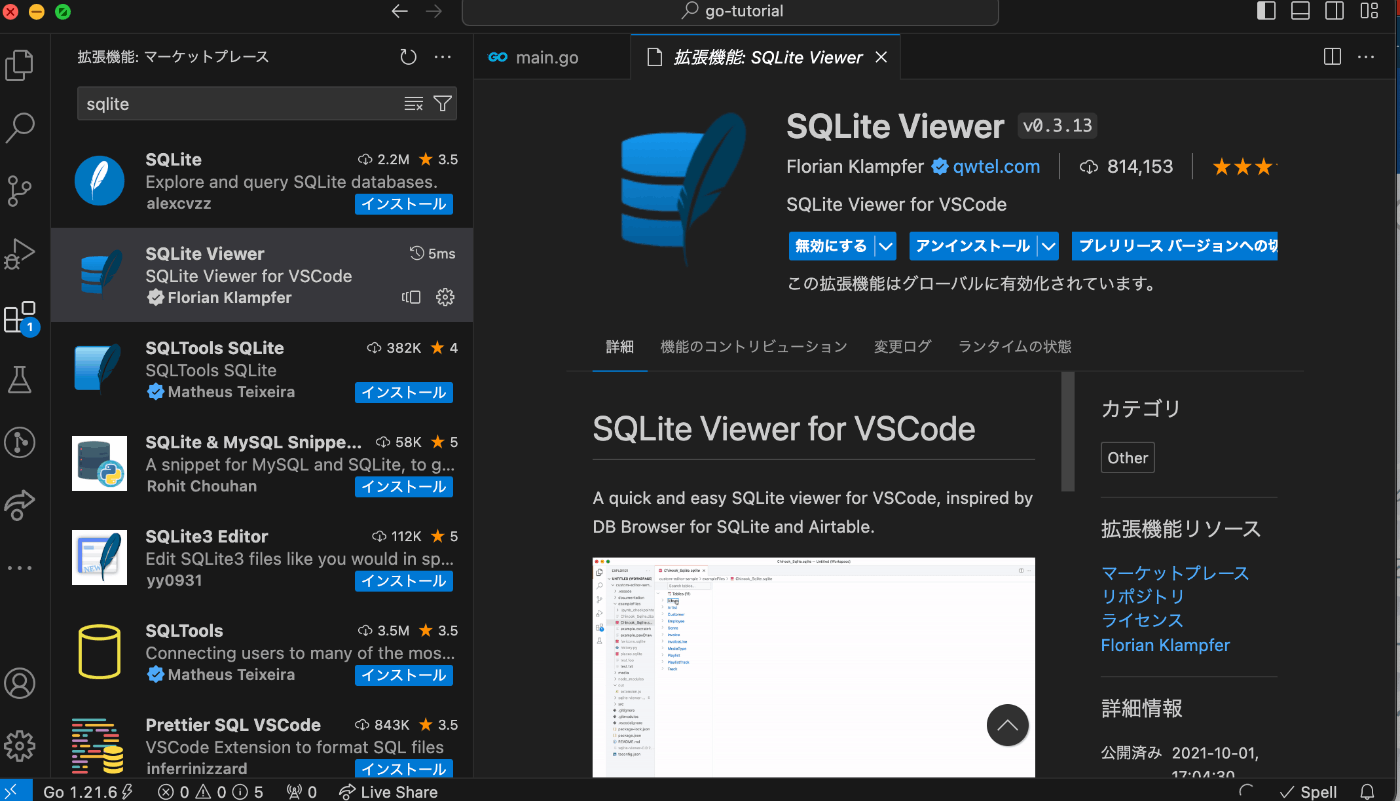
Task: Select SQLite Viewer in the extension list
Action: [262, 275]
